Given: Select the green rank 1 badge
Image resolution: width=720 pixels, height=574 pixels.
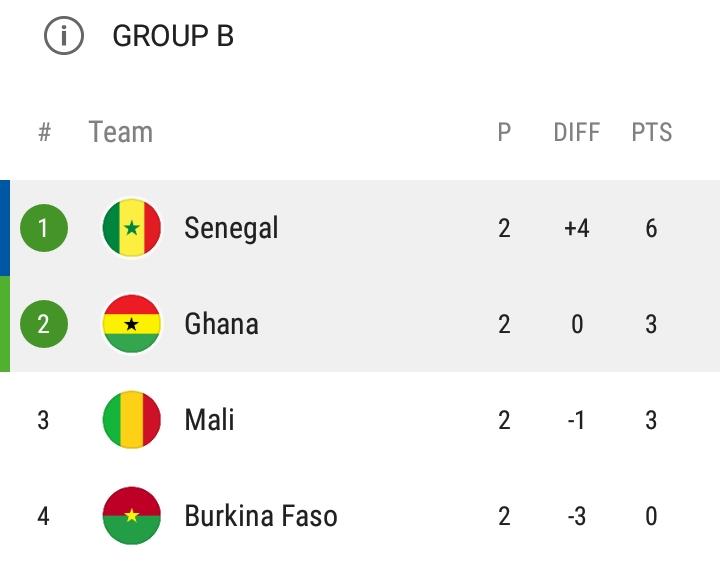Looking at the screenshot, I should click(x=44, y=228).
